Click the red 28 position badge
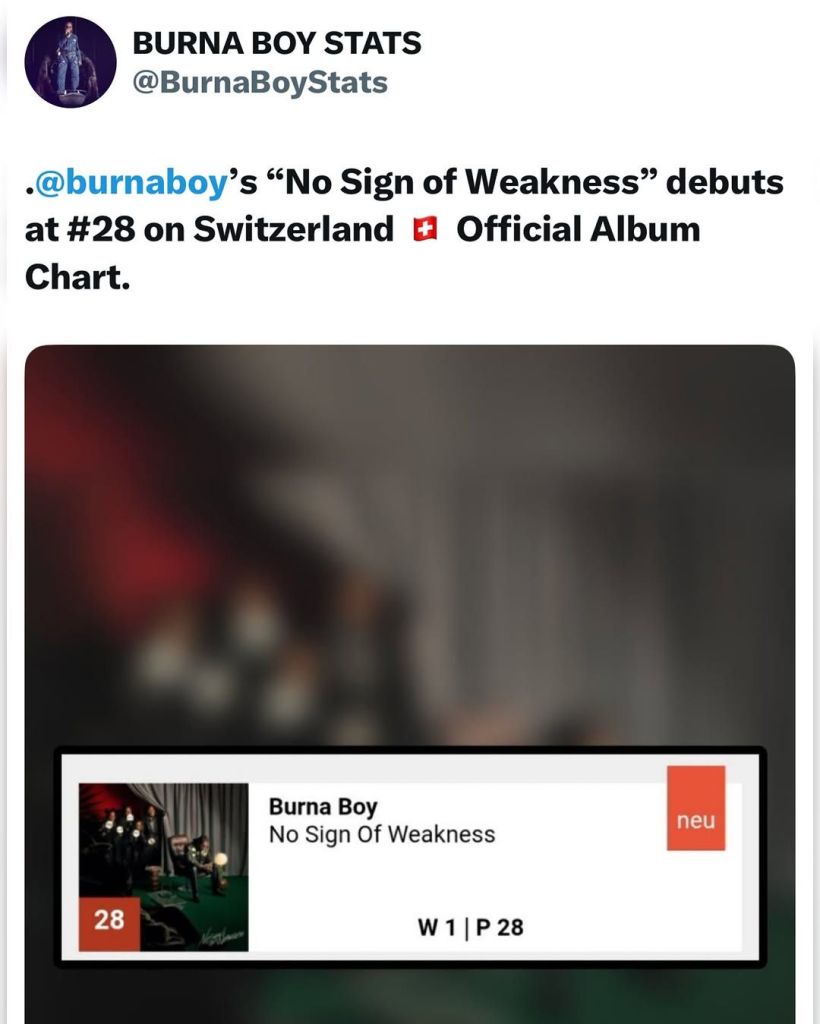 point(109,920)
